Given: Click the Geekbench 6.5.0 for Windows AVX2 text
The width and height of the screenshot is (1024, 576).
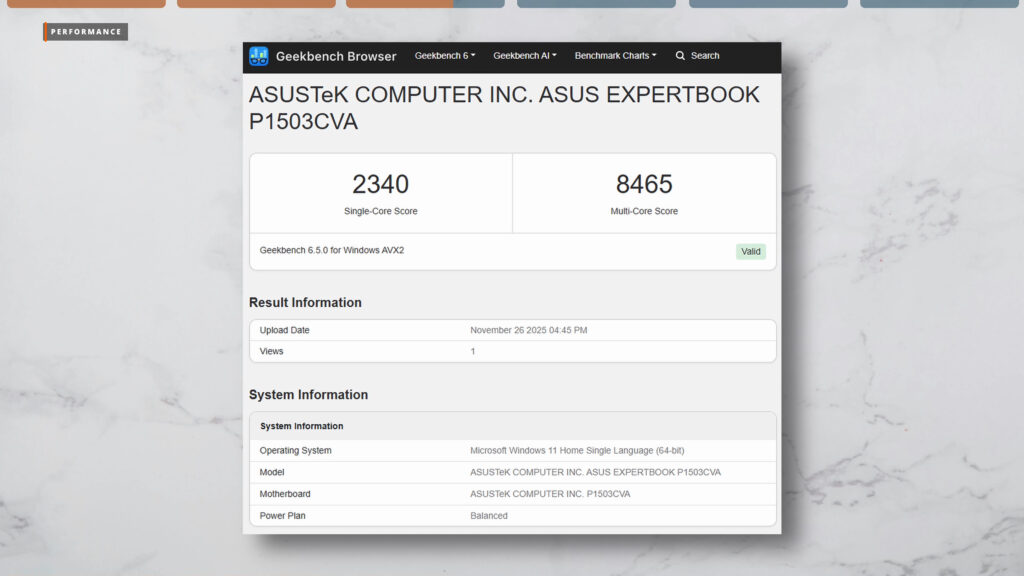Looking at the screenshot, I should coord(332,250).
